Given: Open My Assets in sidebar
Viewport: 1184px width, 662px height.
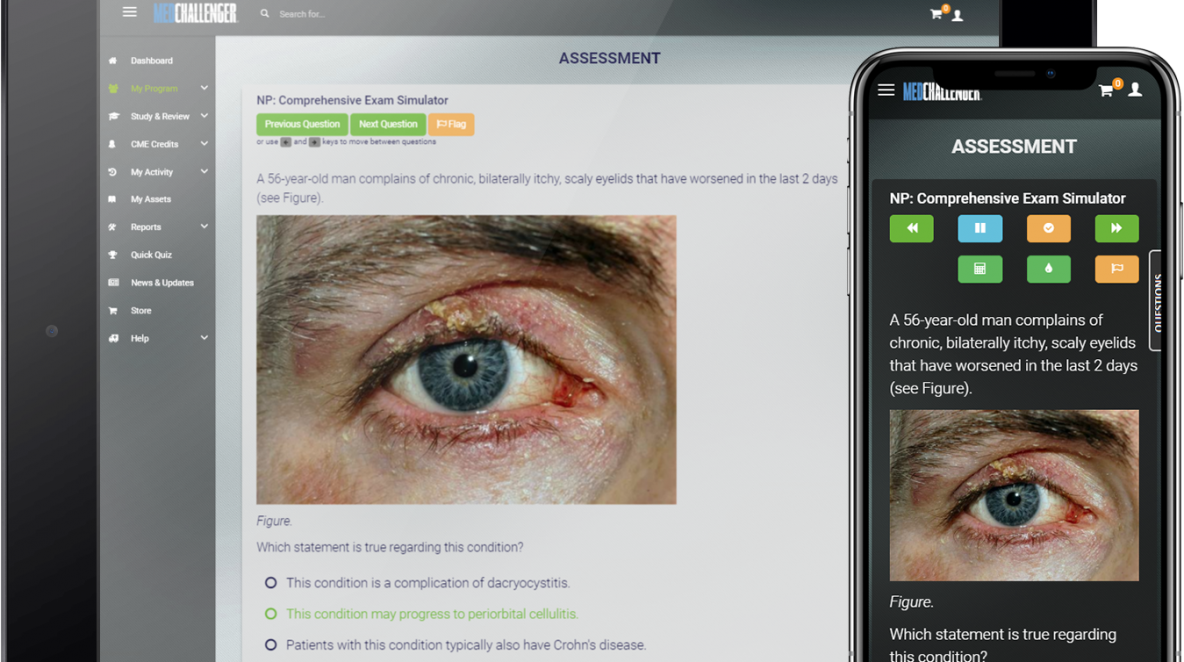Looking at the screenshot, I should click(150, 199).
